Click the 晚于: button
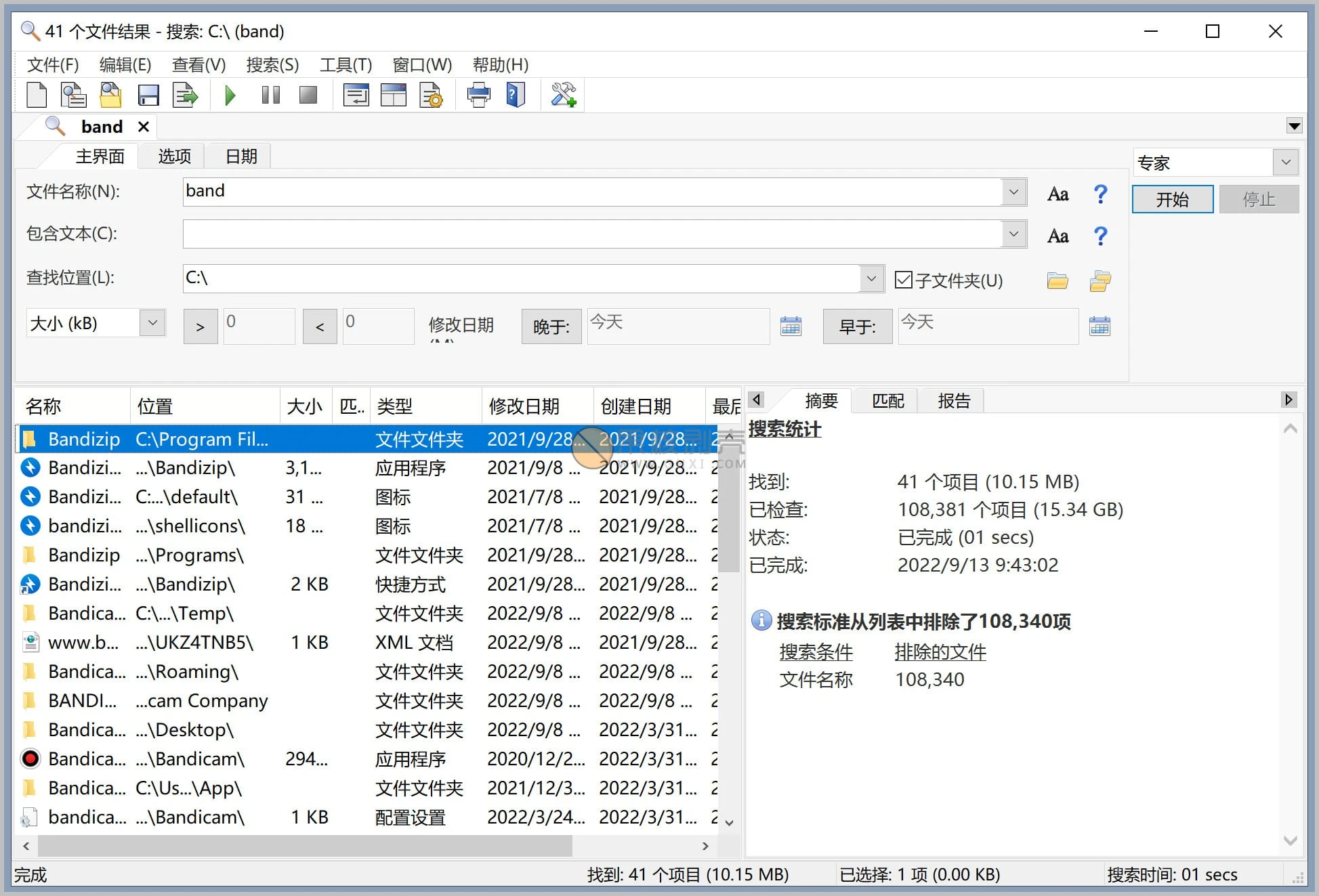The image size is (1319, 896). click(x=551, y=326)
